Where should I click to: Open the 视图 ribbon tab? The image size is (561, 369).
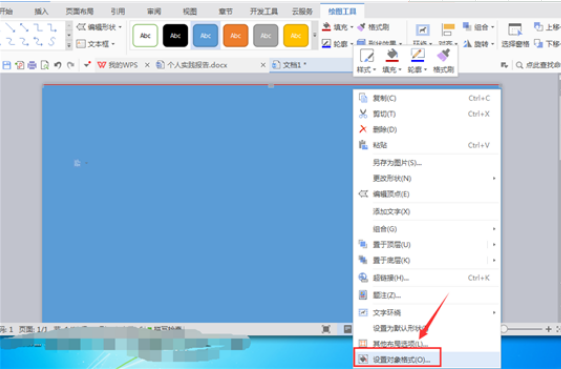tap(190, 11)
